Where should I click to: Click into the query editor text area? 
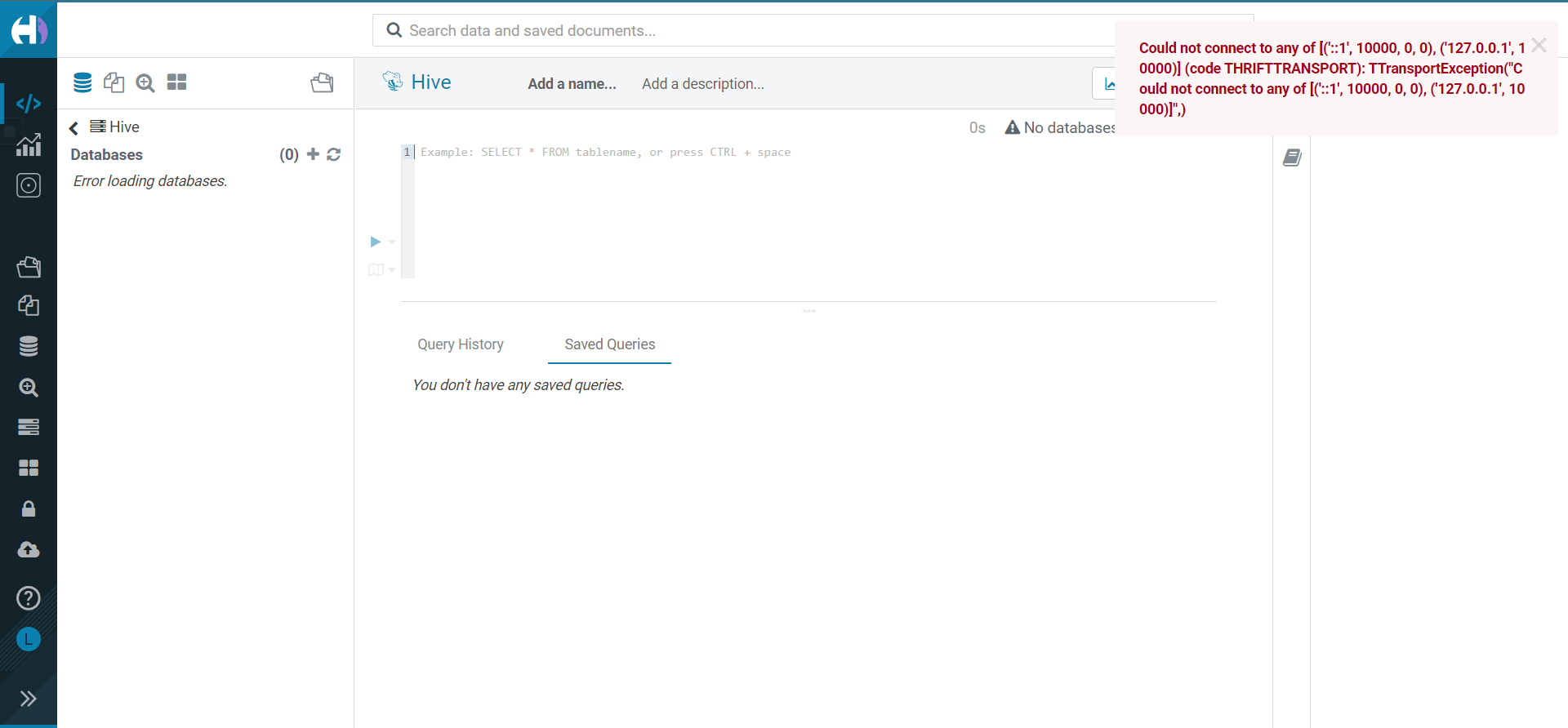coord(815,211)
